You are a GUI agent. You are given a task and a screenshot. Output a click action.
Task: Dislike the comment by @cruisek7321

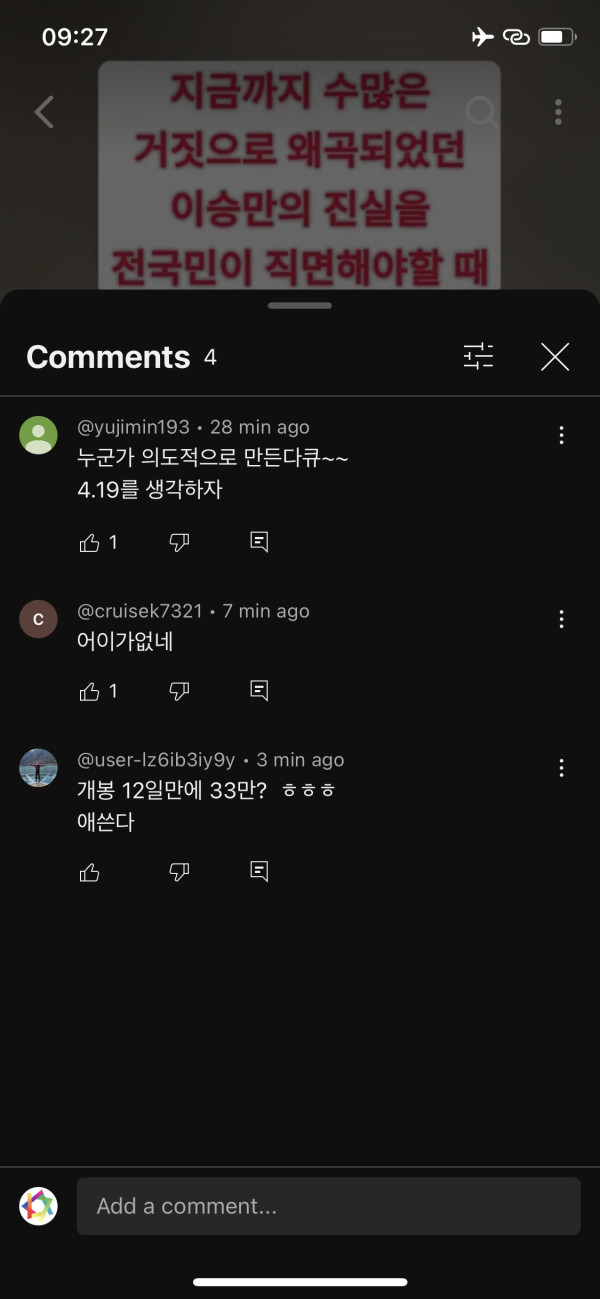click(179, 691)
